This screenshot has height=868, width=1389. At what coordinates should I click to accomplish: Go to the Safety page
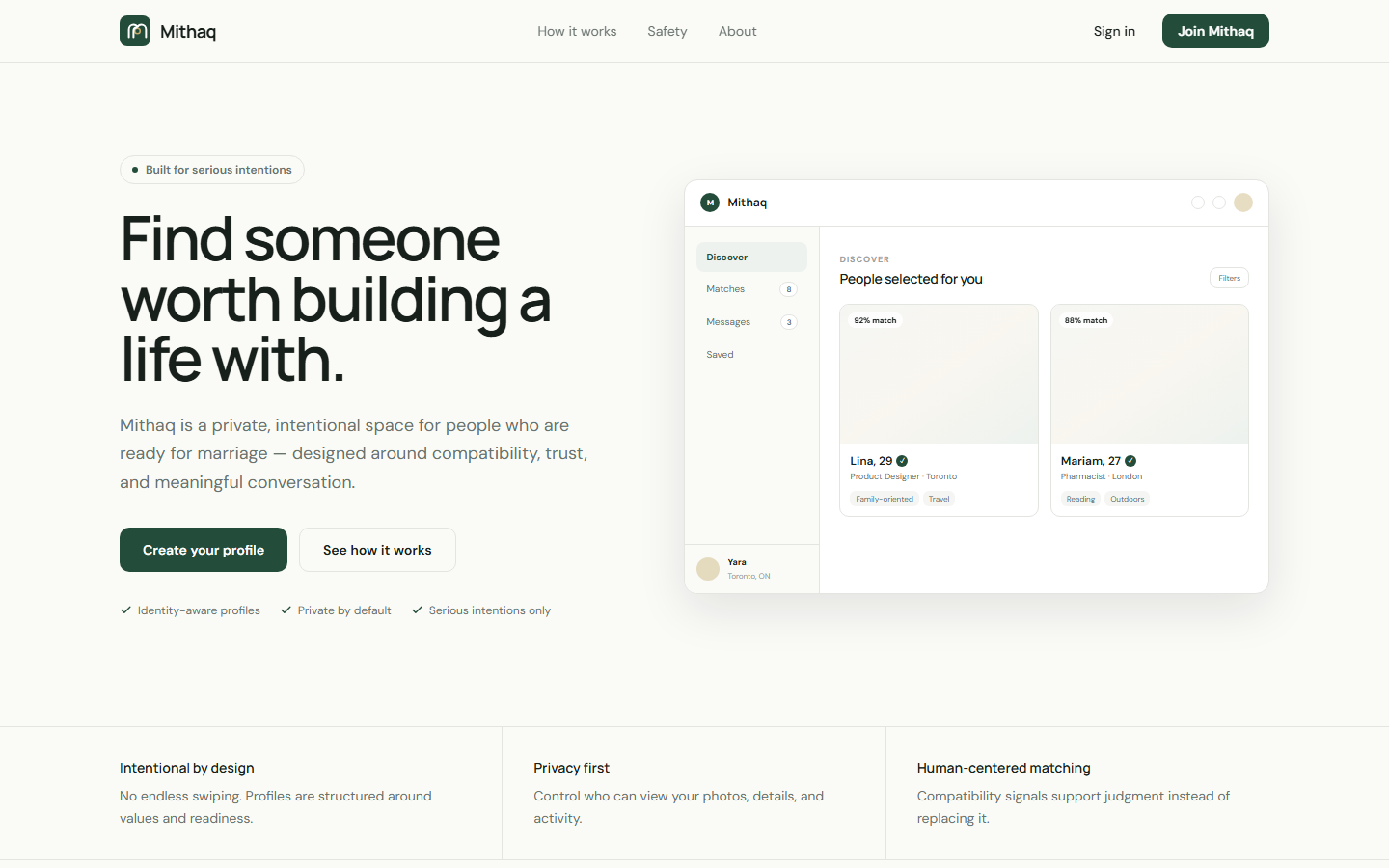click(667, 31)
